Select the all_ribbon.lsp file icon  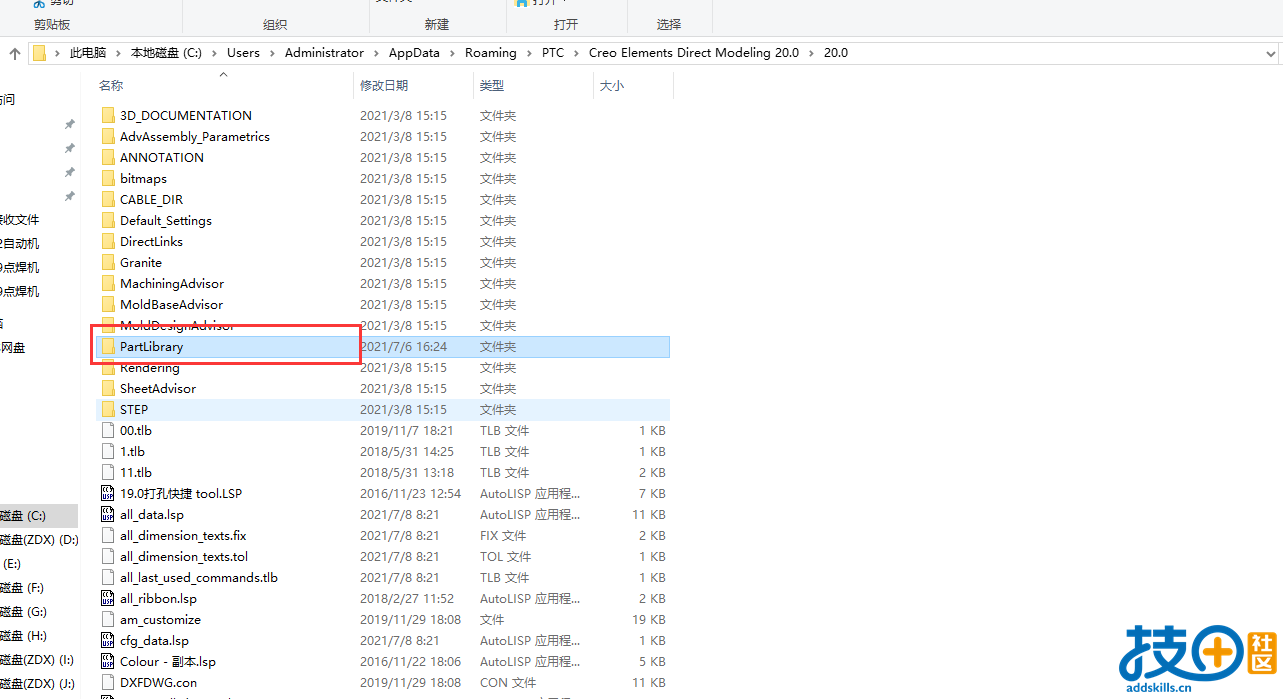(109, 598)
